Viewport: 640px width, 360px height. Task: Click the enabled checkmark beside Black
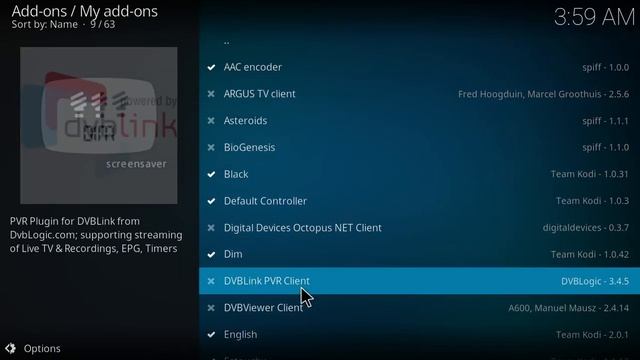point(211,174)
